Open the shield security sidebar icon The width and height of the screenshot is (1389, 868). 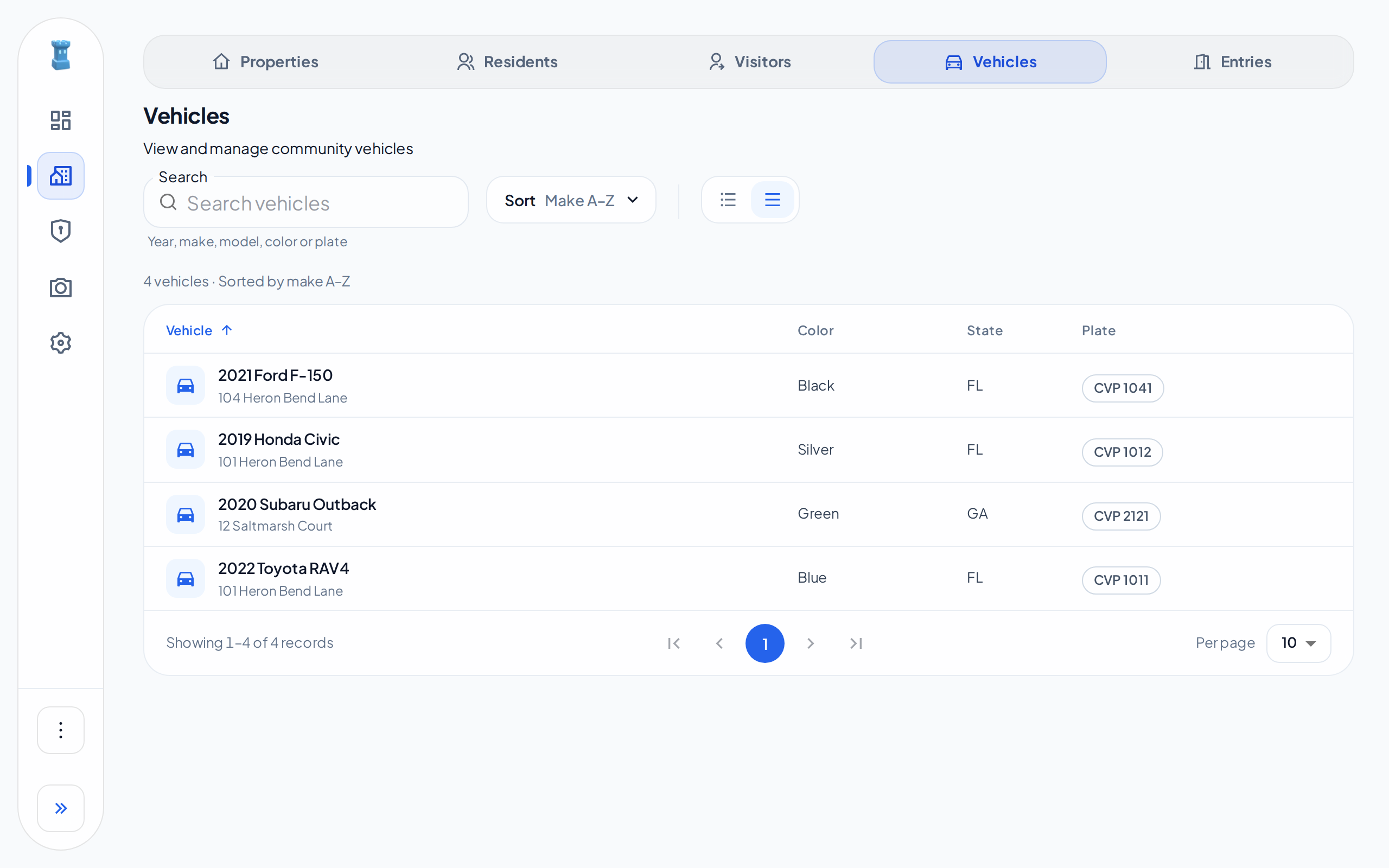pos(61,231)
